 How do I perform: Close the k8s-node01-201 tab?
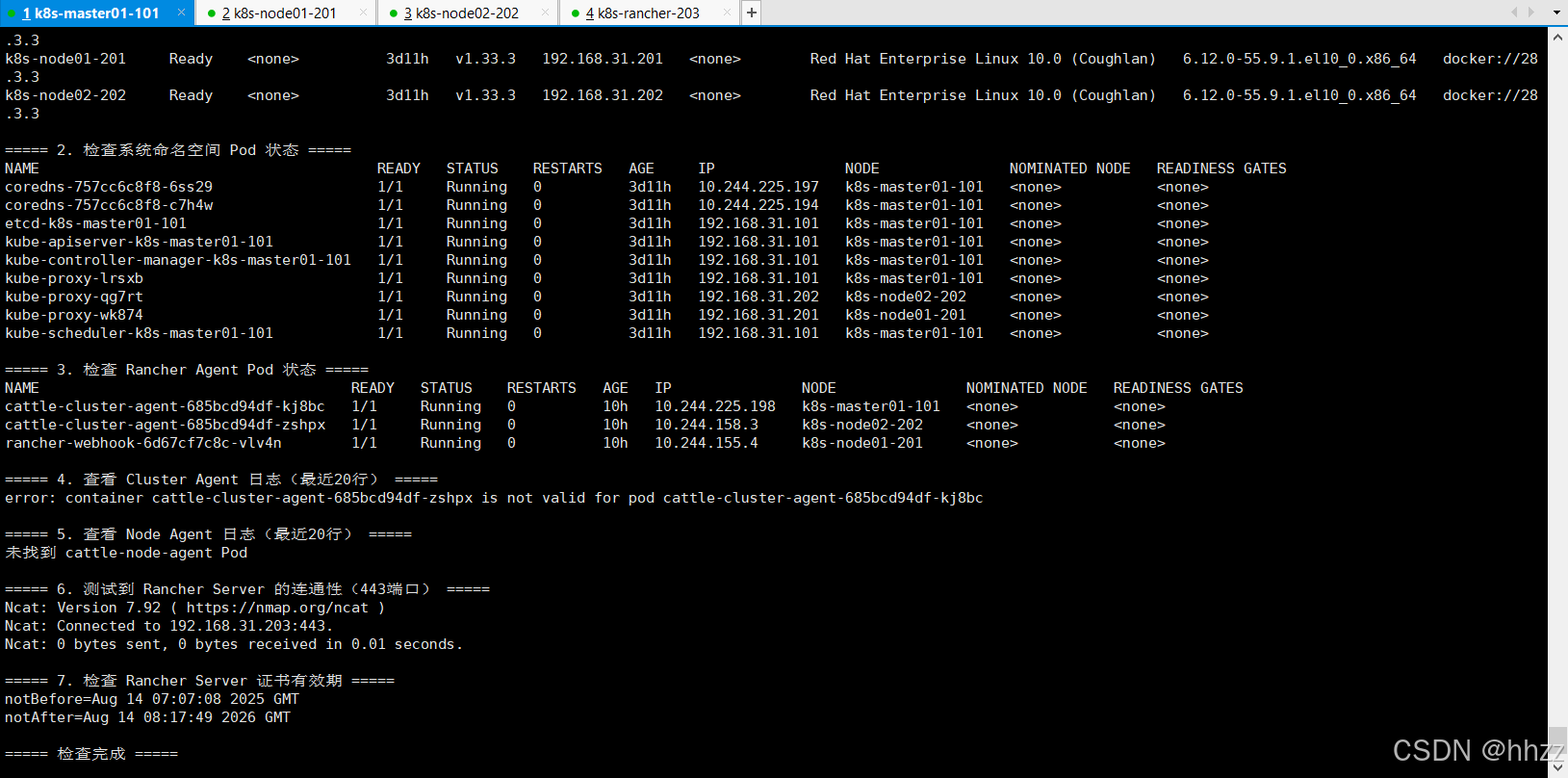click(x=363, y=13)
